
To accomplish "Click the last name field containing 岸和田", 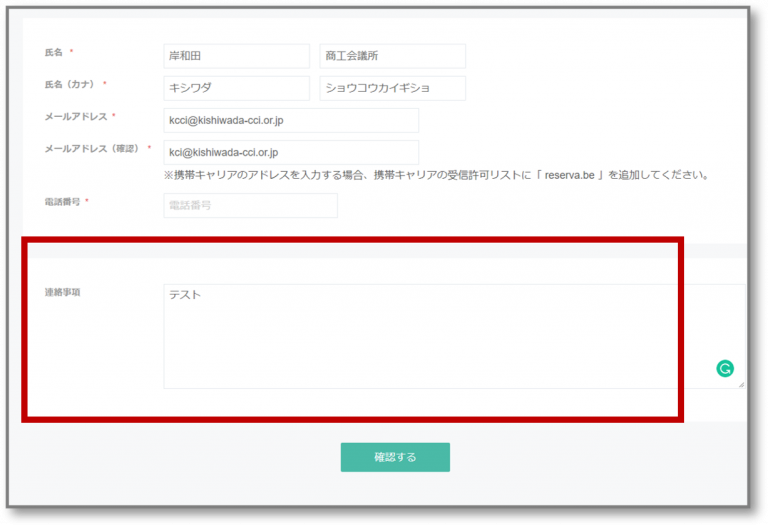I will [236, 56].
